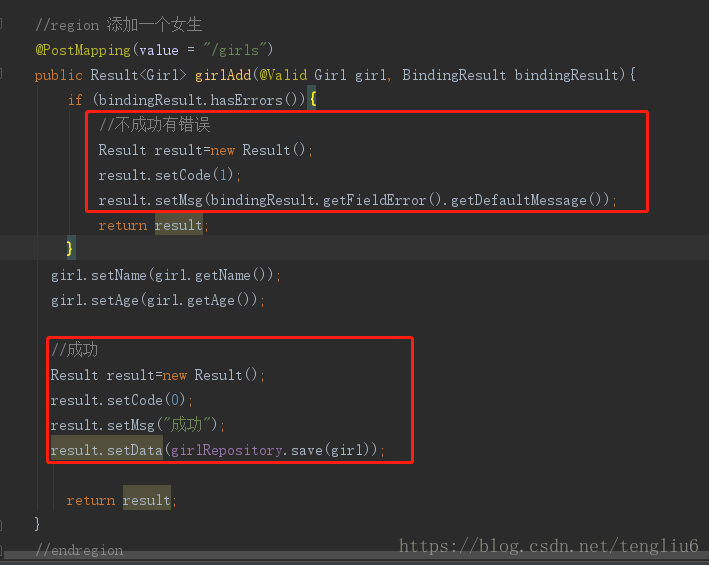The height and width of the screenshot is (566, 710).
Task: Click highlighted opening brace after hasErrors()
Action: point(312,98)
